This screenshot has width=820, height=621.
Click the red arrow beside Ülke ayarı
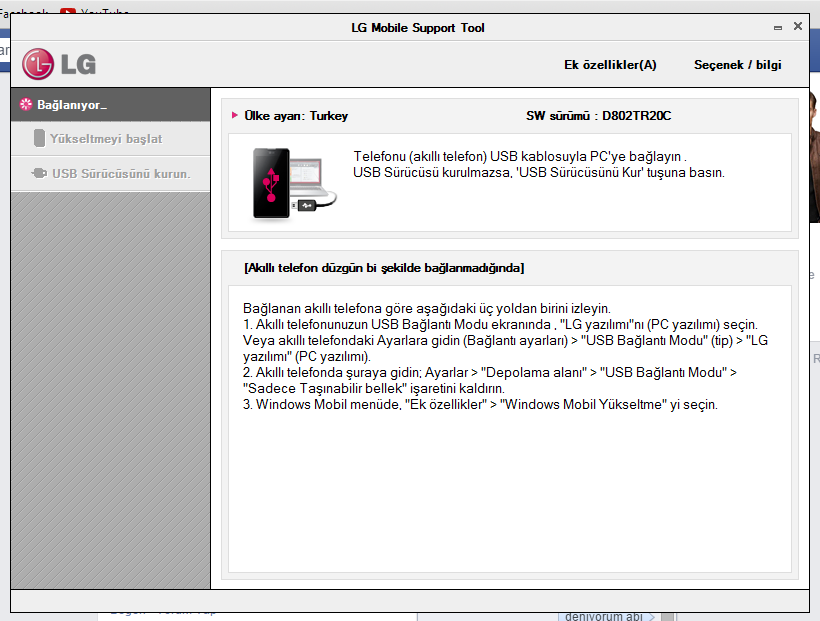click(x=235, y=115)
